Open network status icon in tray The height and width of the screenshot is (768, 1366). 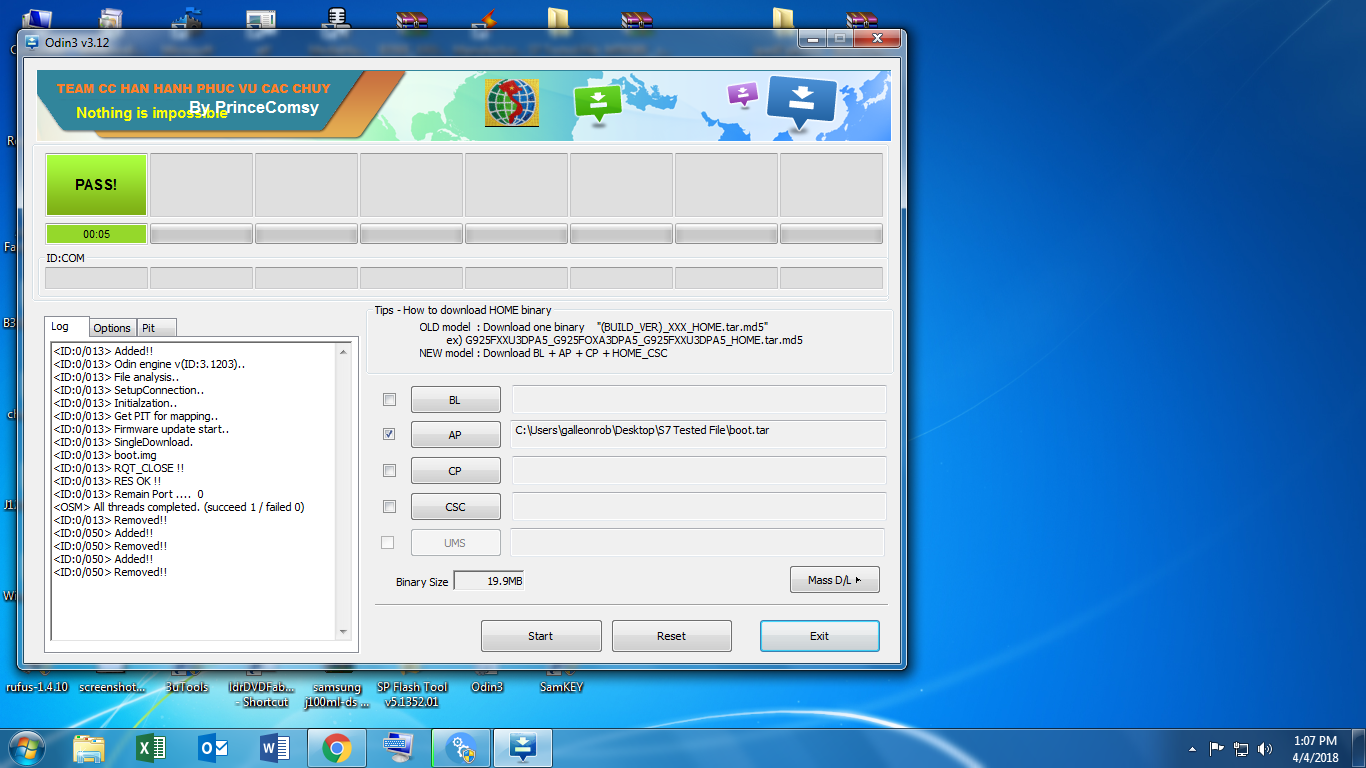click(x=1241, y=748)
